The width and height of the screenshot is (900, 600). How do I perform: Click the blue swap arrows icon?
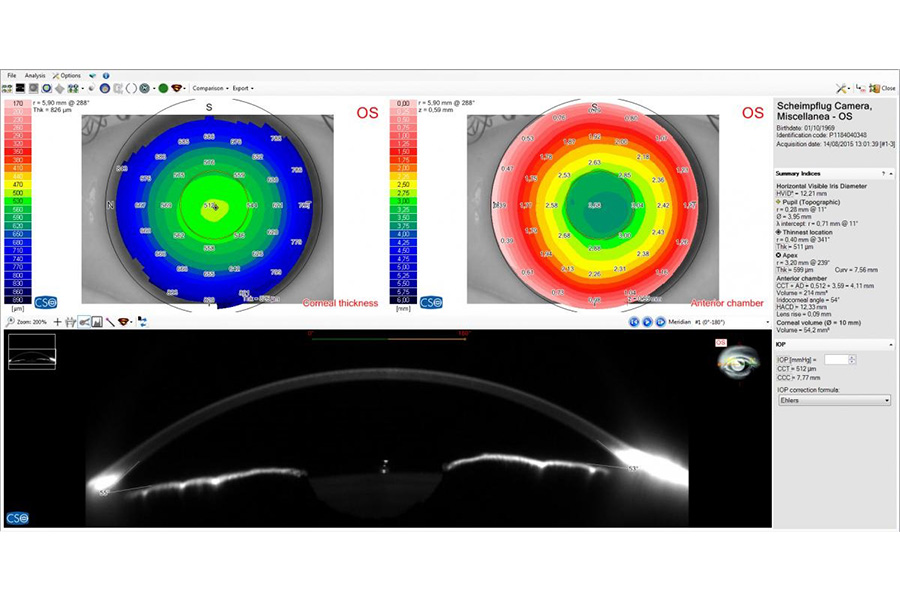(x=142, y=322)
